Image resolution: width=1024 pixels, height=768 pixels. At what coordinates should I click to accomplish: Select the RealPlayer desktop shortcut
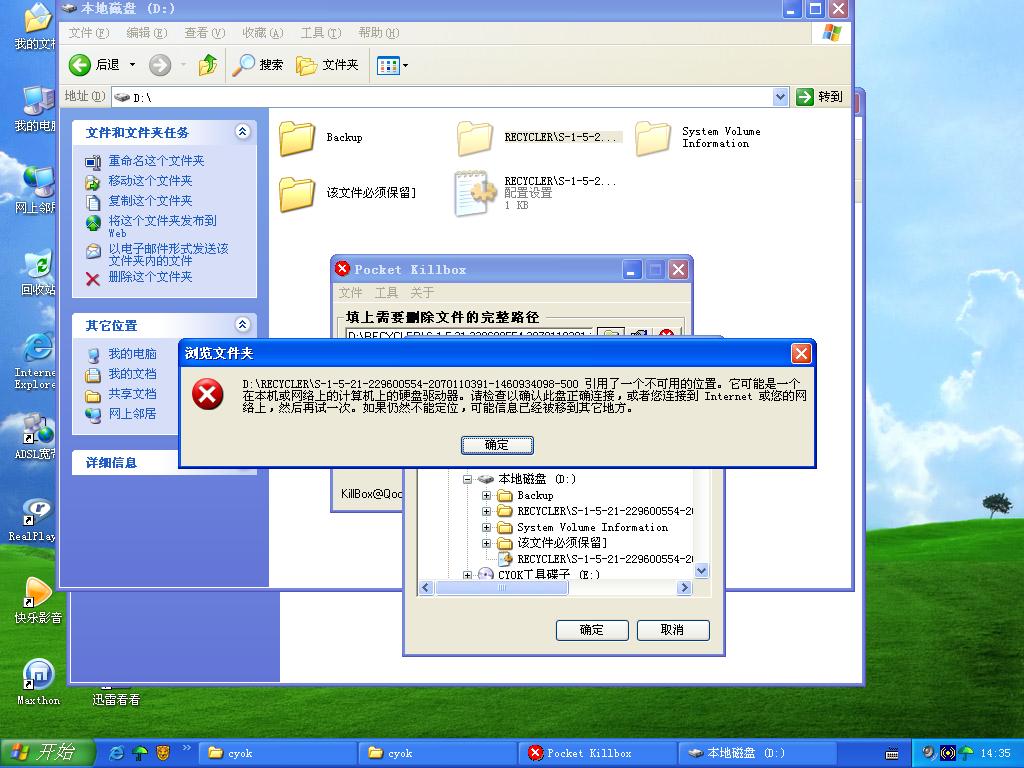[33, 519]
